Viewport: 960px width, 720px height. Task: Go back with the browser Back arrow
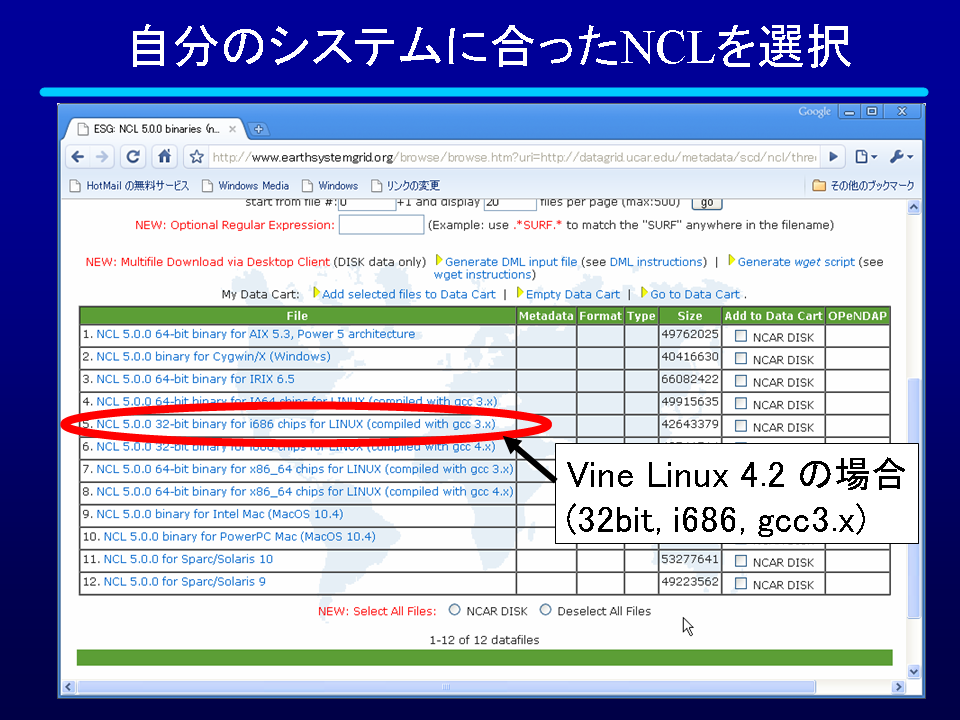(78, 157)
